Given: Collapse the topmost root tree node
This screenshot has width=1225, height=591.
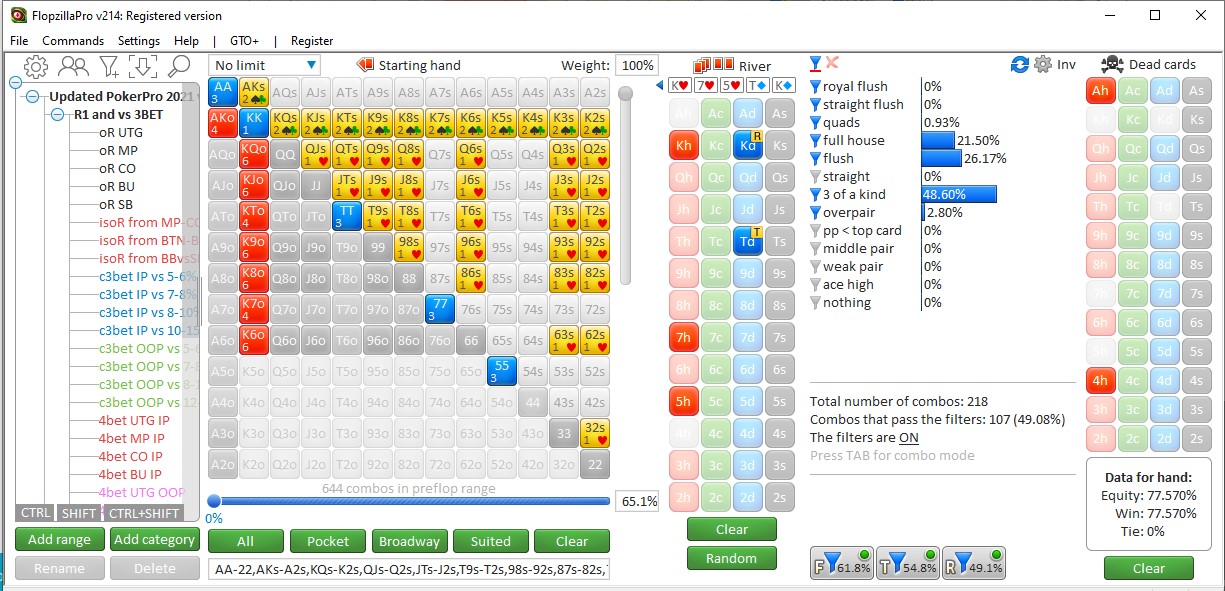Looking at the screenshot, I should pyautogui.click(x=15, y=84).
